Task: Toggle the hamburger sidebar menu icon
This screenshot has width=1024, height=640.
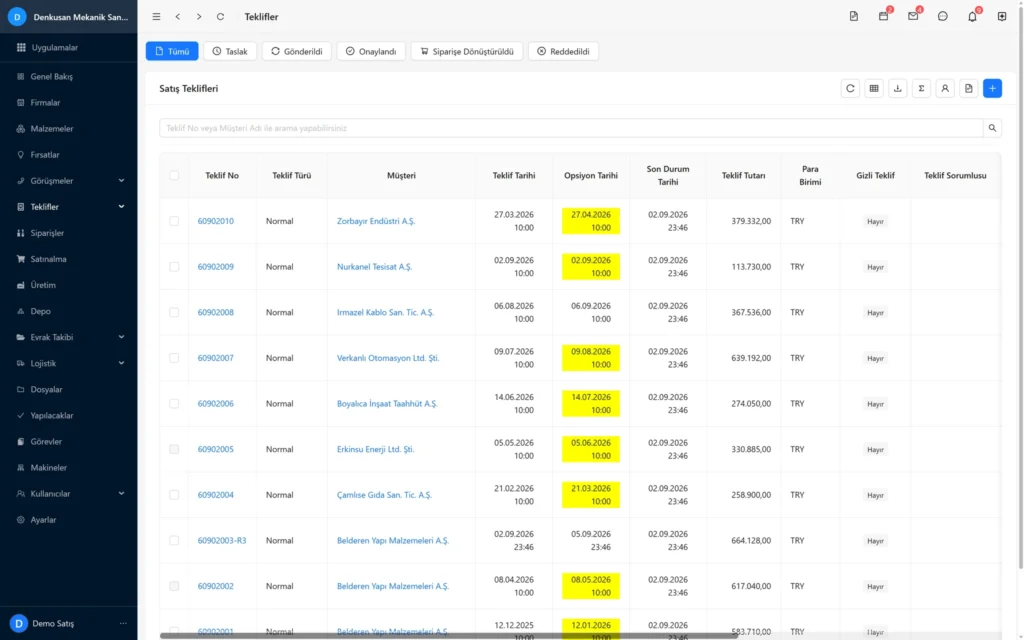Action: [x=156, y=17]
